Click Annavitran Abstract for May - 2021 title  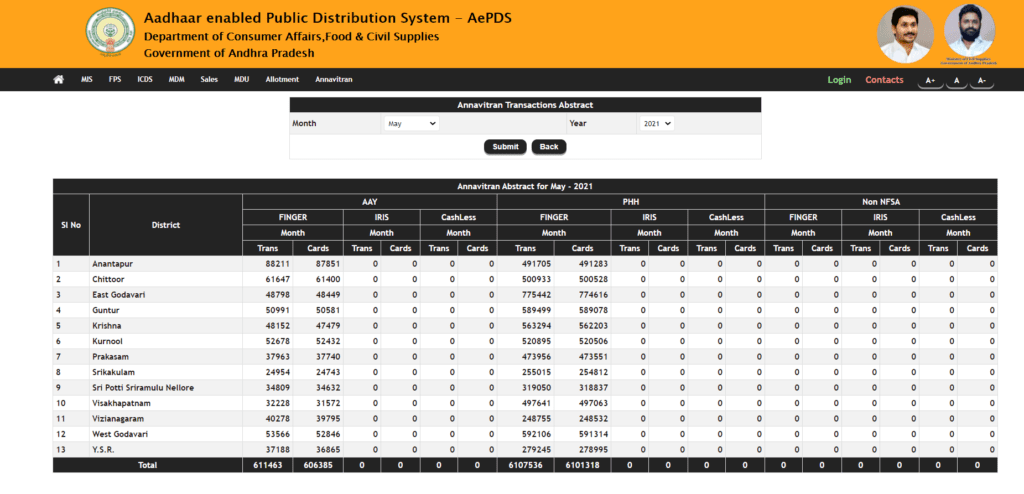525,187
